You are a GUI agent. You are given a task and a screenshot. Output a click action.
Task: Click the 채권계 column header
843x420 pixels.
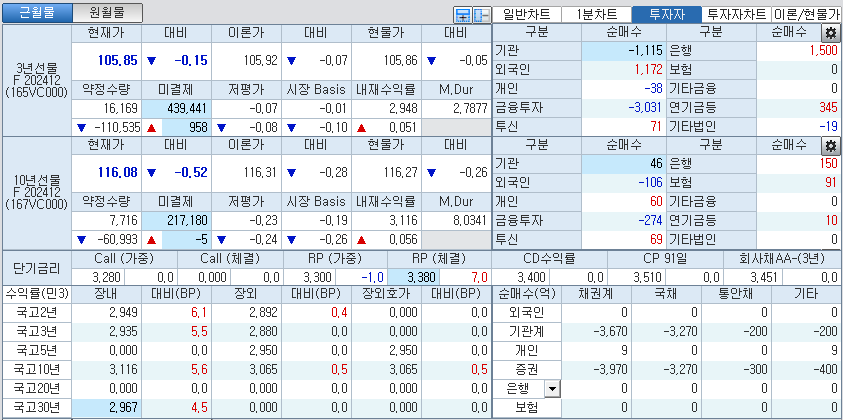click(x=597, y=294)
